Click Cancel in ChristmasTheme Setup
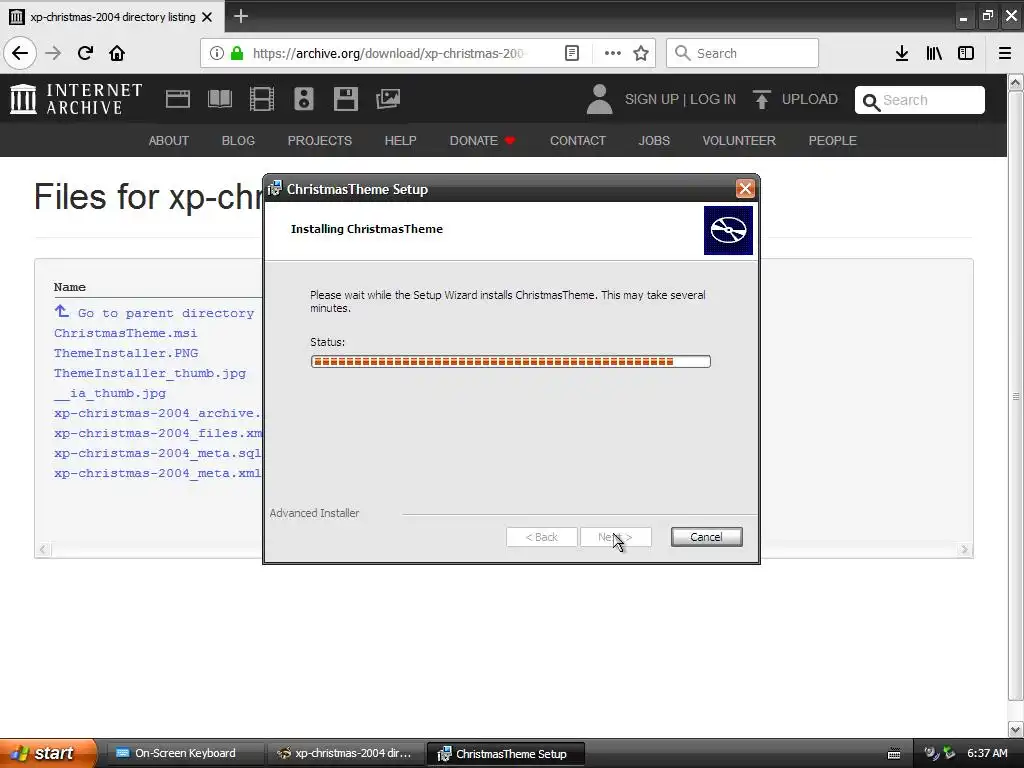The width and height of the screenshot is (1024, 768). pyautogui.click(x=706, y=537)
